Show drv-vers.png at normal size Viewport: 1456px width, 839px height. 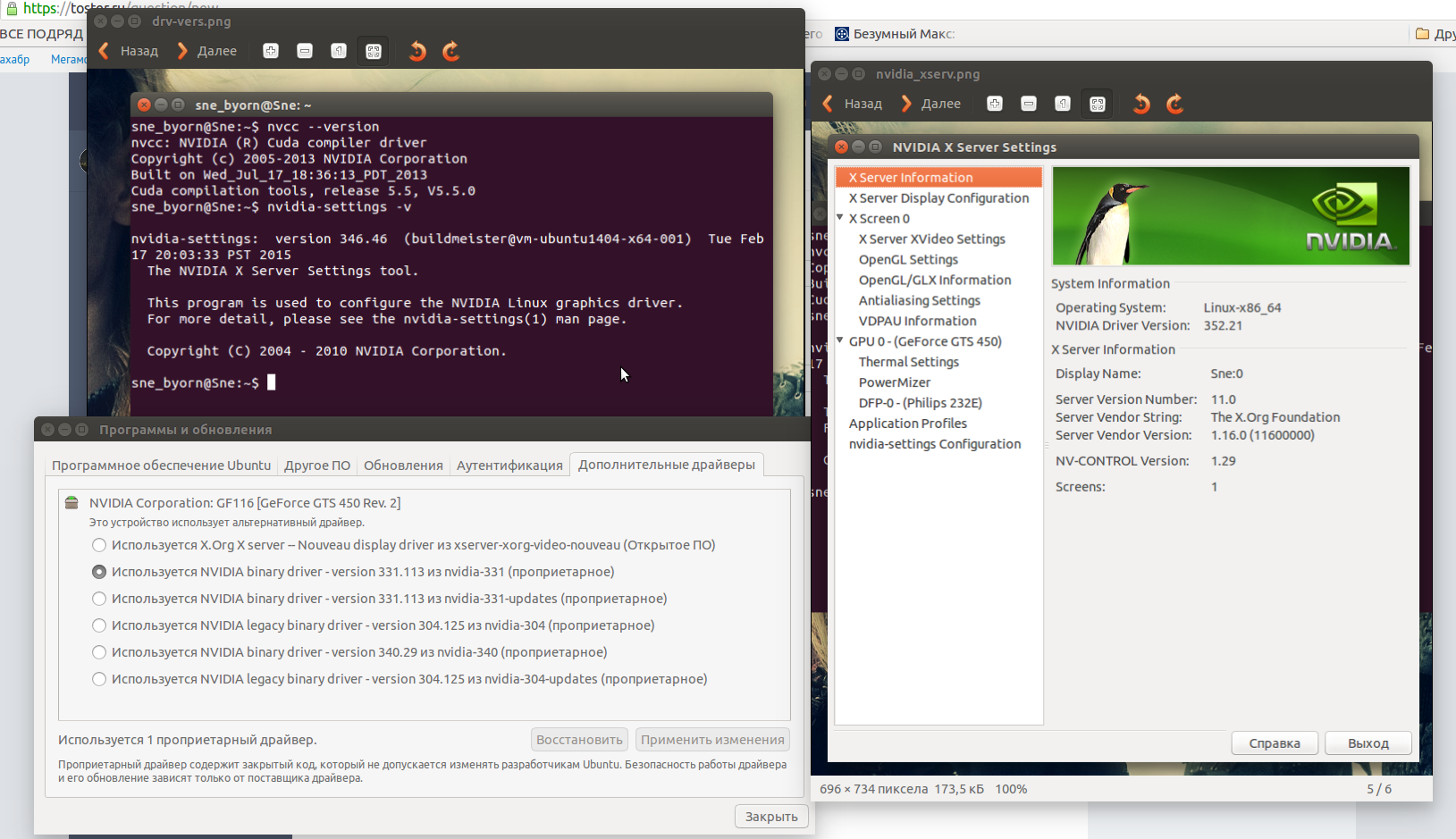pos(339,51)
